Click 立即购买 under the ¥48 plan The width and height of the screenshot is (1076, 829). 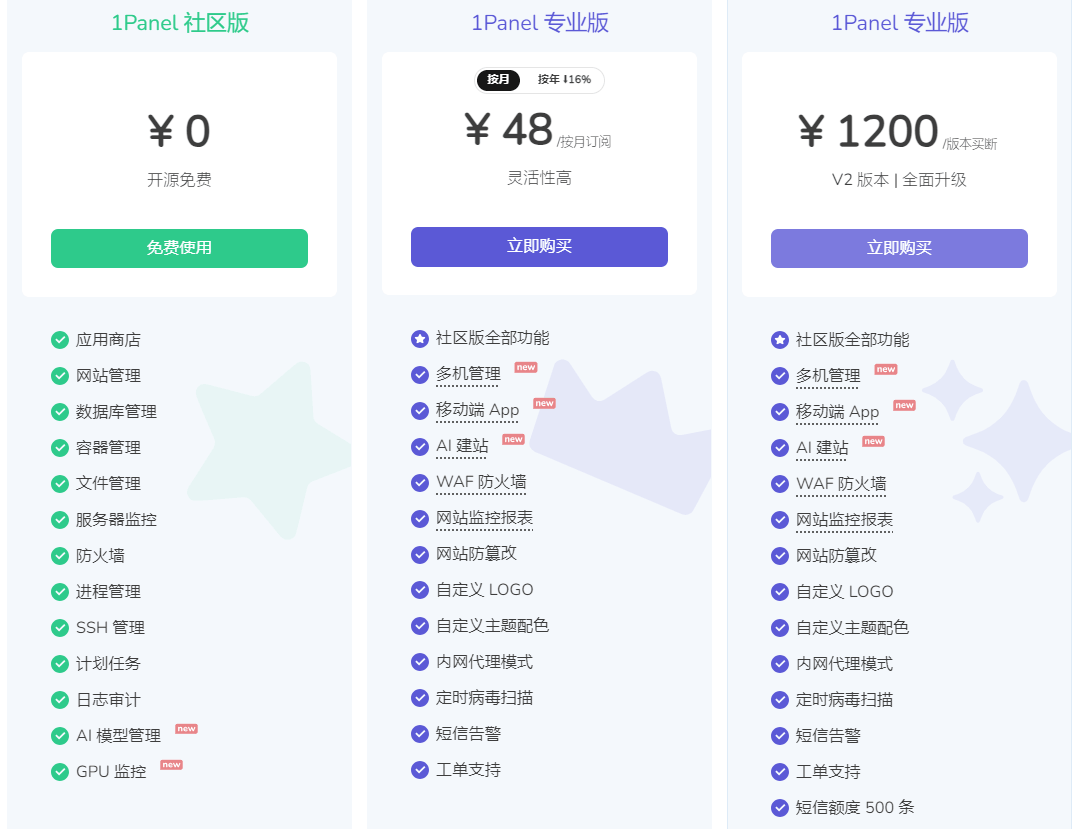539,246
